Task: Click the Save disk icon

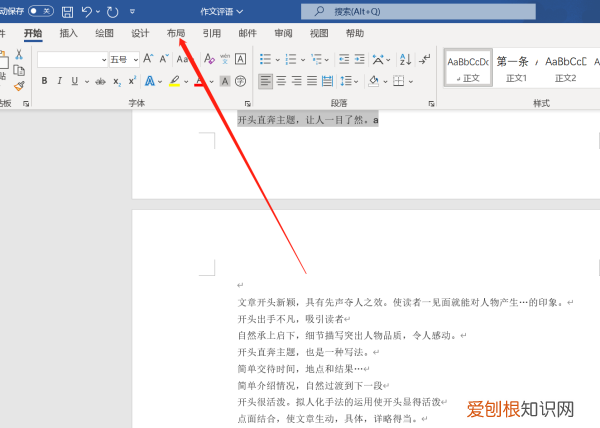Action: click(x=67, y=12)
